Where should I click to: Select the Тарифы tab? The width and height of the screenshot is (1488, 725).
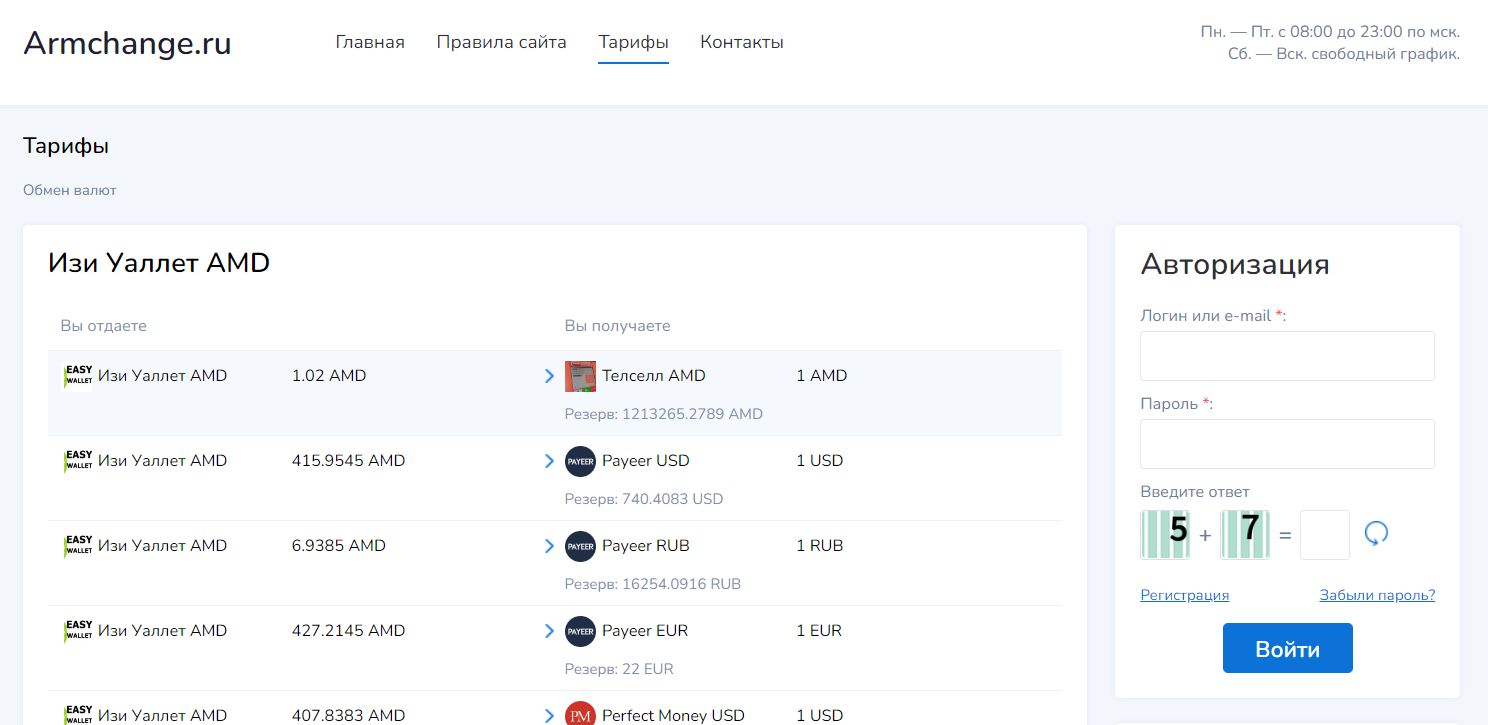tap(633, 42)
